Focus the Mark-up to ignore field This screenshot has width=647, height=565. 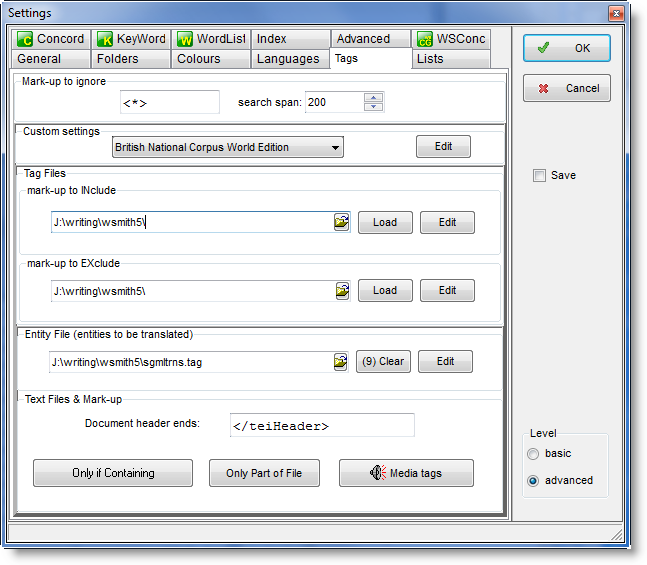(170, 102)
